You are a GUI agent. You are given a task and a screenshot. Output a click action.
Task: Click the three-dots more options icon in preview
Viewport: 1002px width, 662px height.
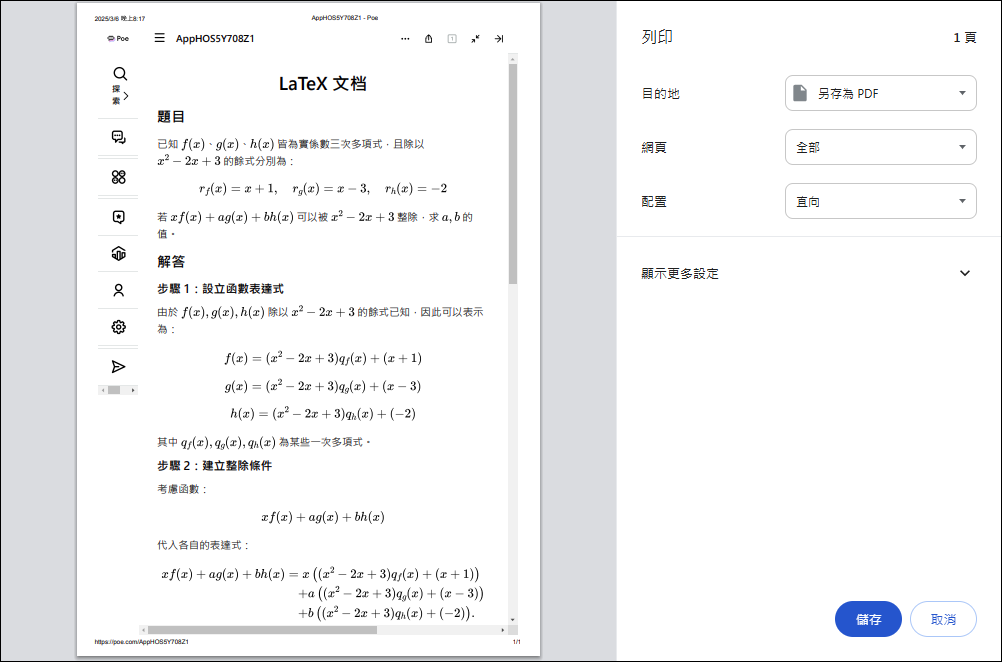[x=405, y=39]
